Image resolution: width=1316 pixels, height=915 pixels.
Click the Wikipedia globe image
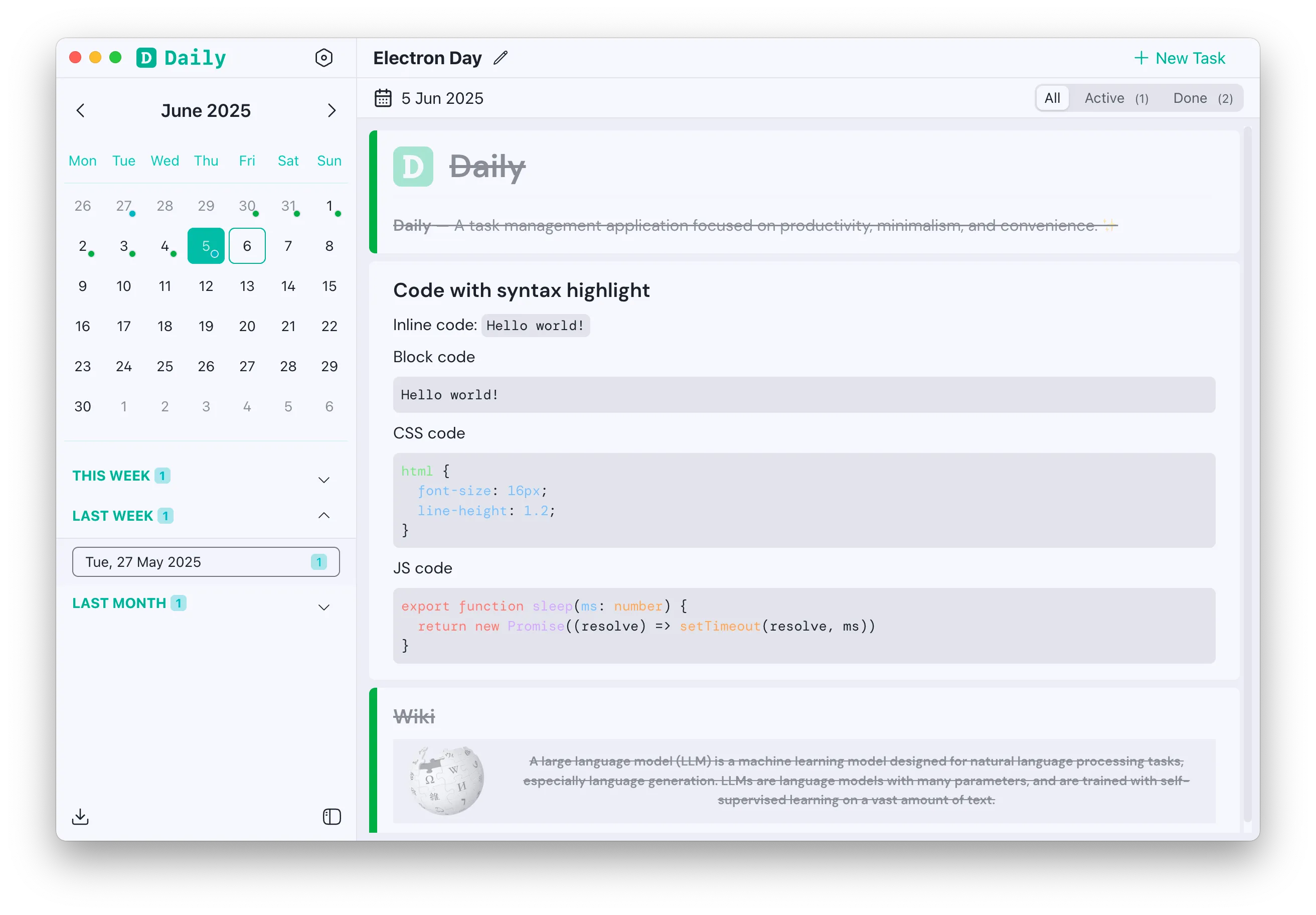pos(446,780)
